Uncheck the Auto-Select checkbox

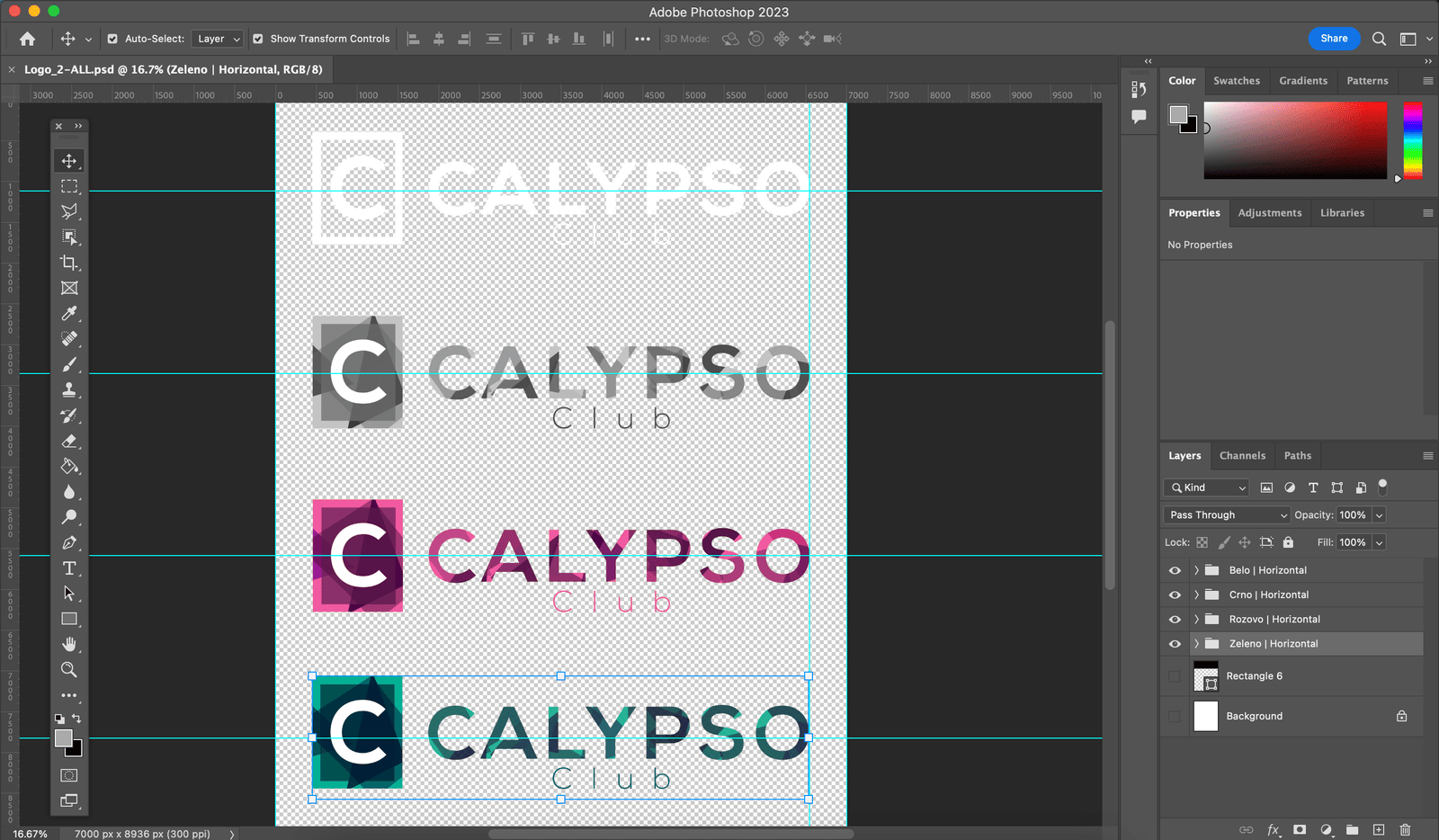(x=112, y=39)
